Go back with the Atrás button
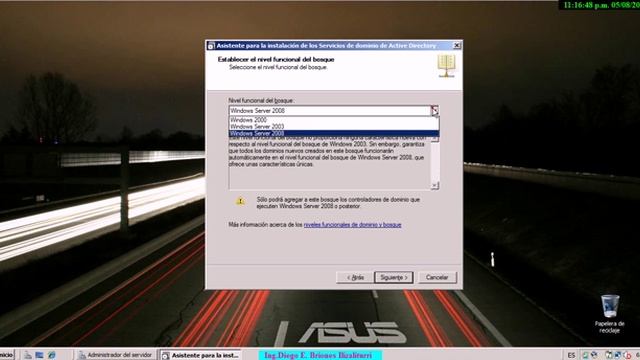Image resolution: width=640 pixels, height=360 pixels. [x=355, y=278]
